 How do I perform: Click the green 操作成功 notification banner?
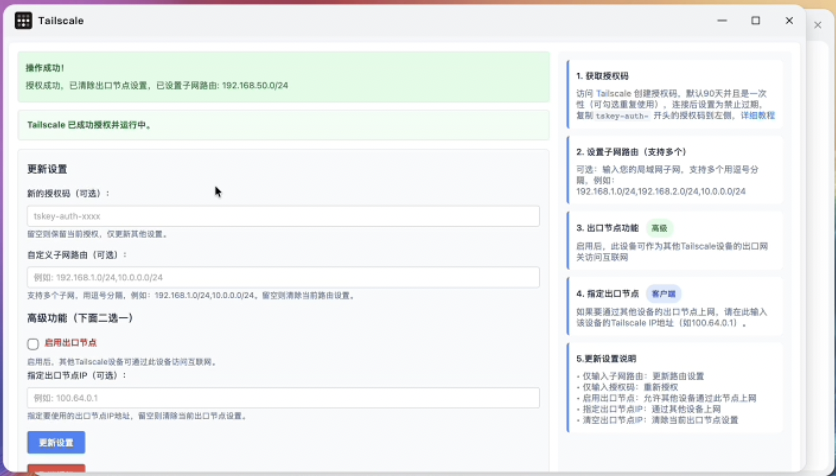click(x=283, y=77)
